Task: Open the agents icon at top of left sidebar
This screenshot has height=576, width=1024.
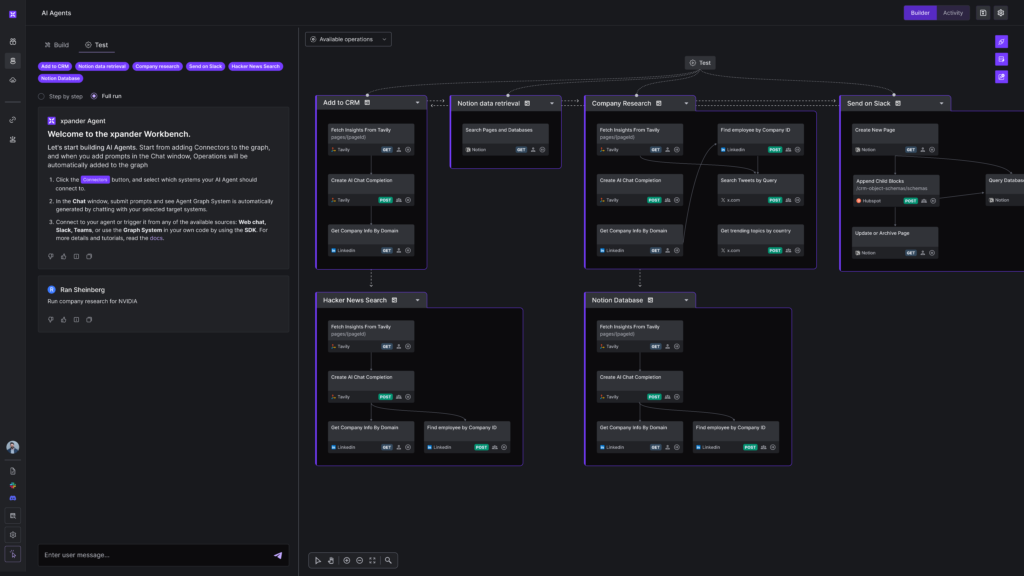Action: point(12,41)
